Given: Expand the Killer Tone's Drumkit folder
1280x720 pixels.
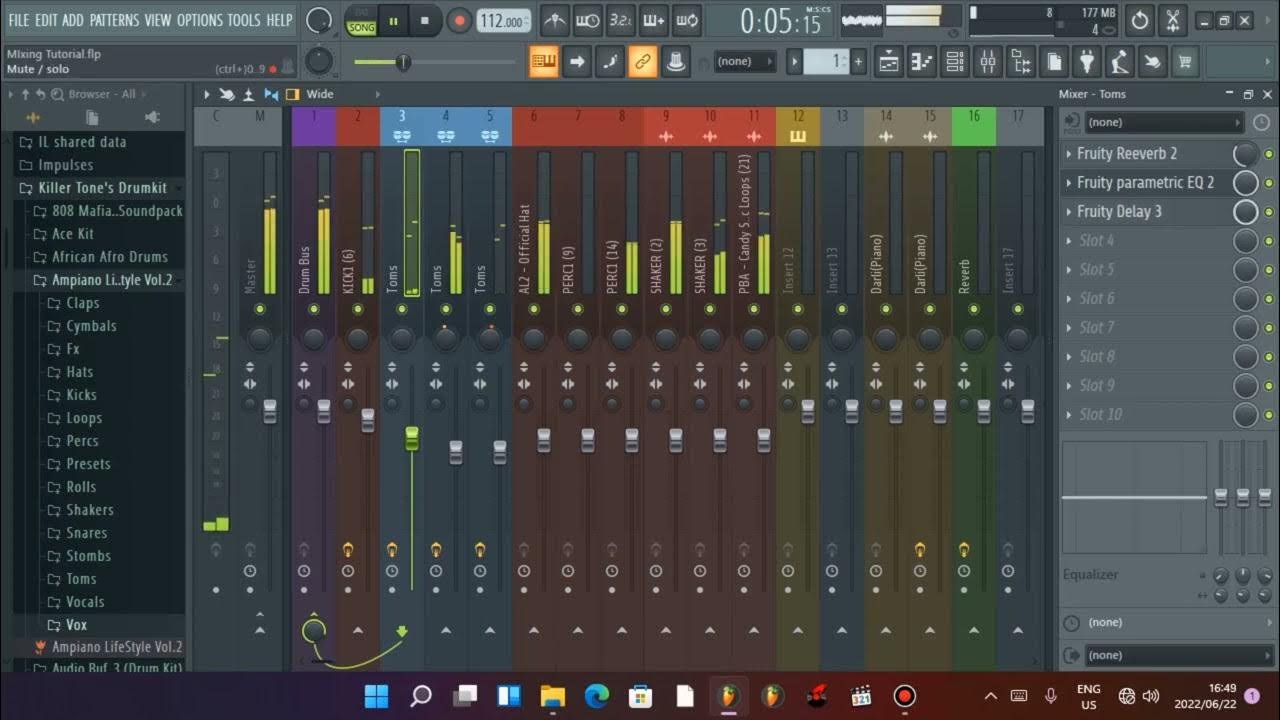Looking at the screenshot, I should click(x=103, y=188).
